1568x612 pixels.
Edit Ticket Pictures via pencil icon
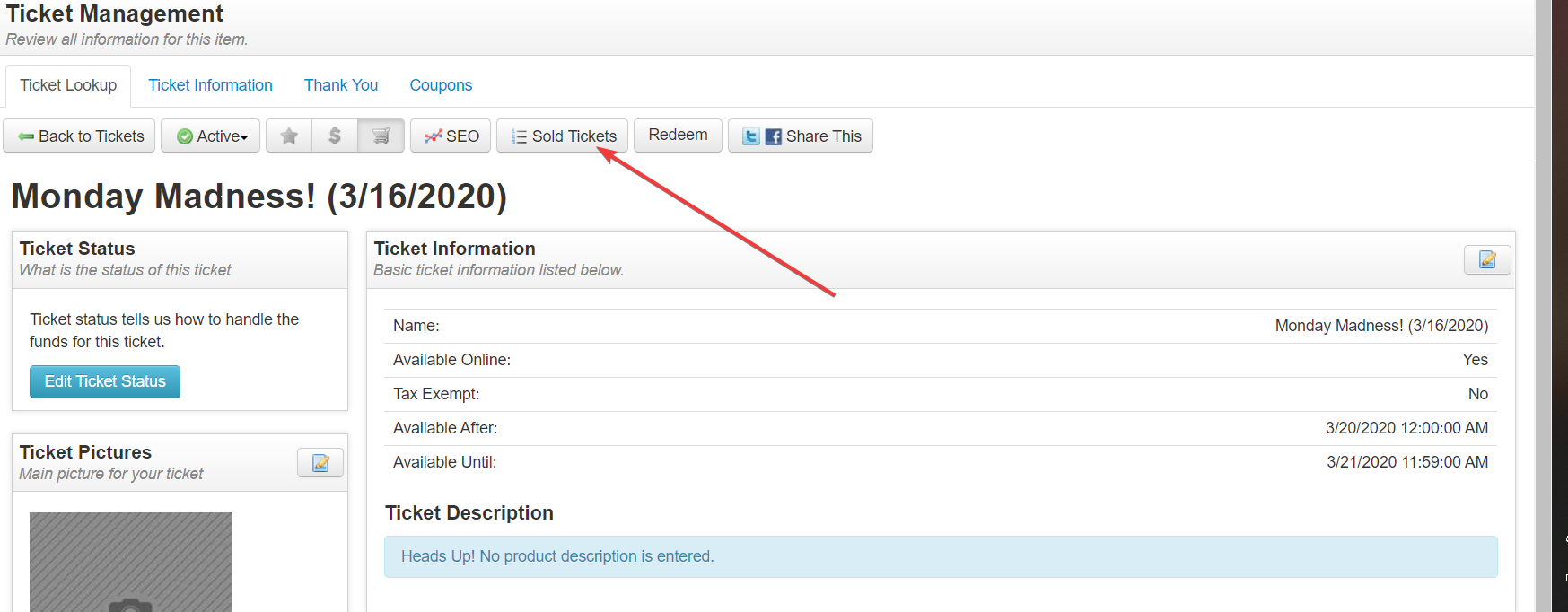(x=320, y=463)
